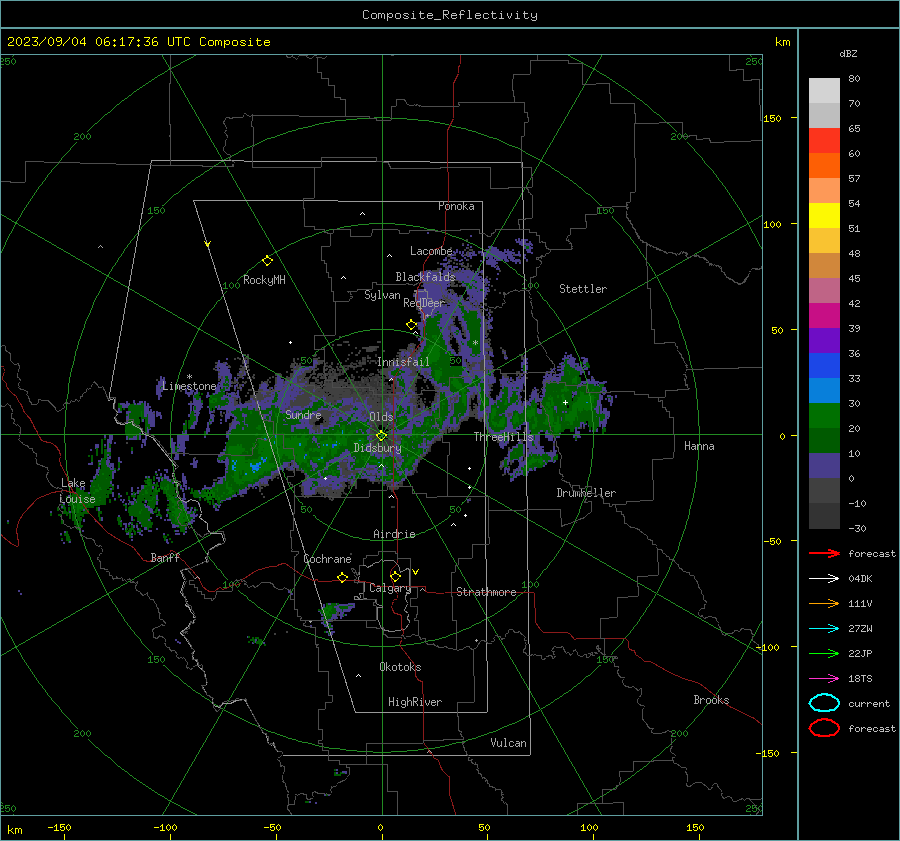Click the Vulcan label

(508, 743)
